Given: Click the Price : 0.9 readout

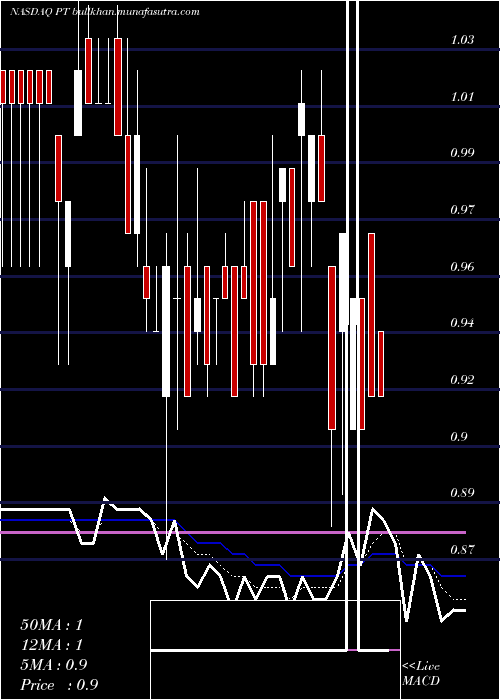Looking at the screenshot, I should [59, 685].
